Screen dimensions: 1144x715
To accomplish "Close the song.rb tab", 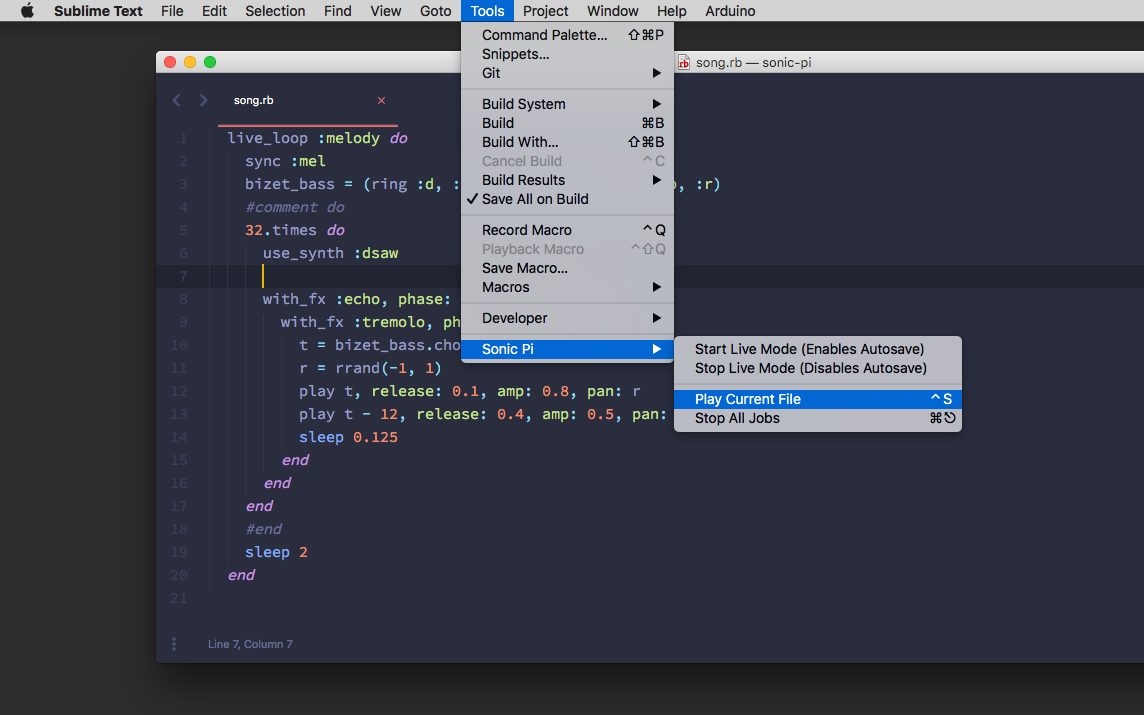I will 381,101.
